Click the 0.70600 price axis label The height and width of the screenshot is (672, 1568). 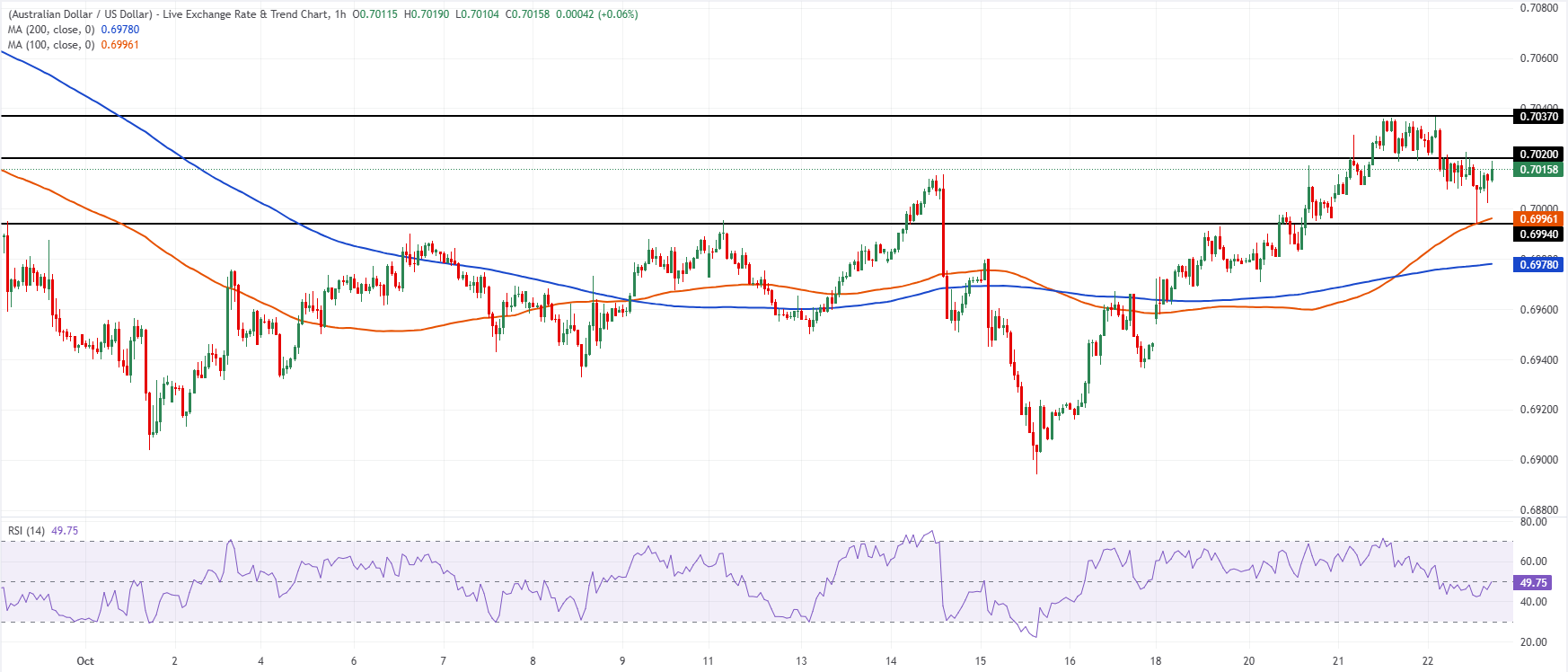tap(1539, 58)
